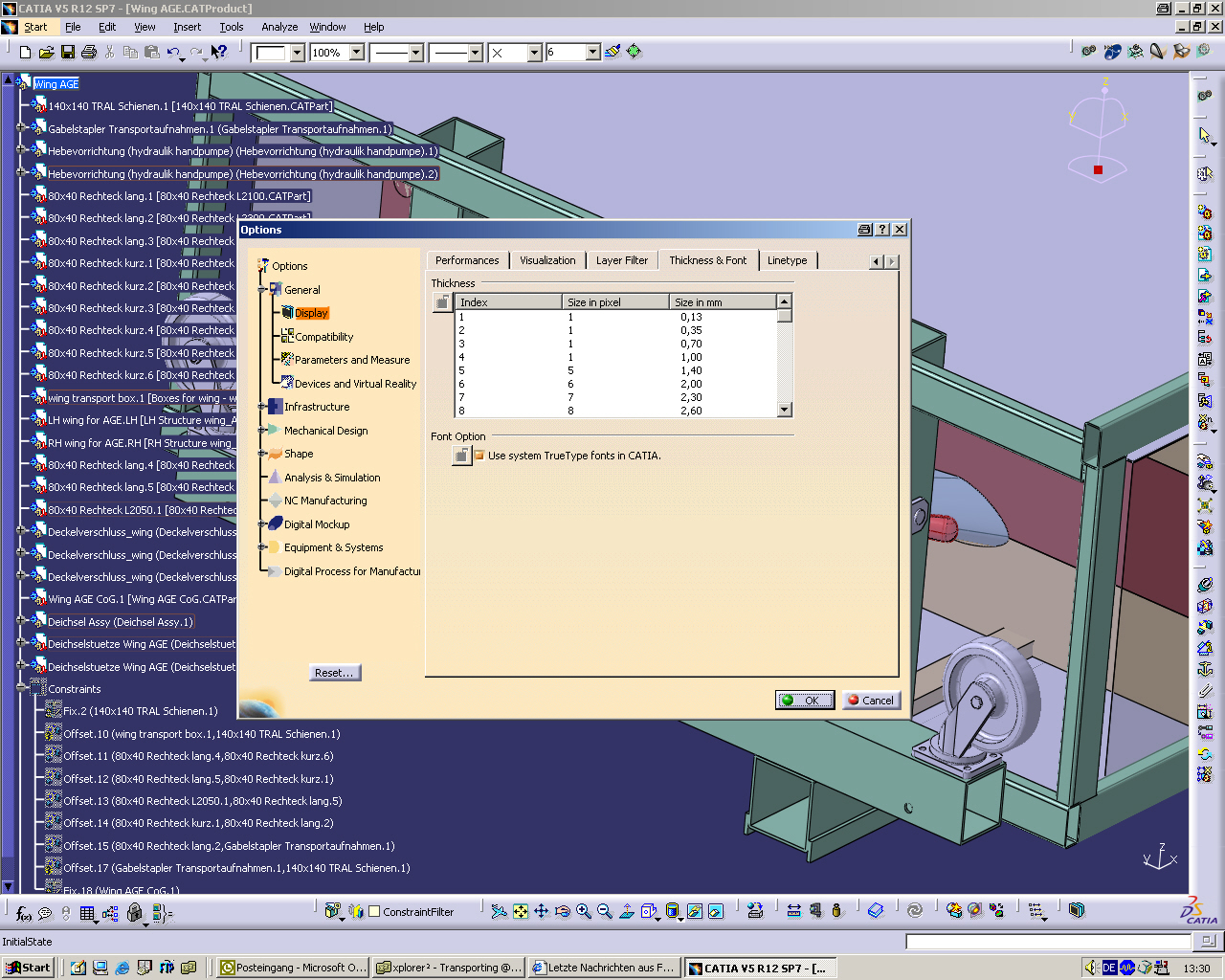
Task: Switch to the Visualization tab
Action: pyautogui.click(x=547, y=260)
